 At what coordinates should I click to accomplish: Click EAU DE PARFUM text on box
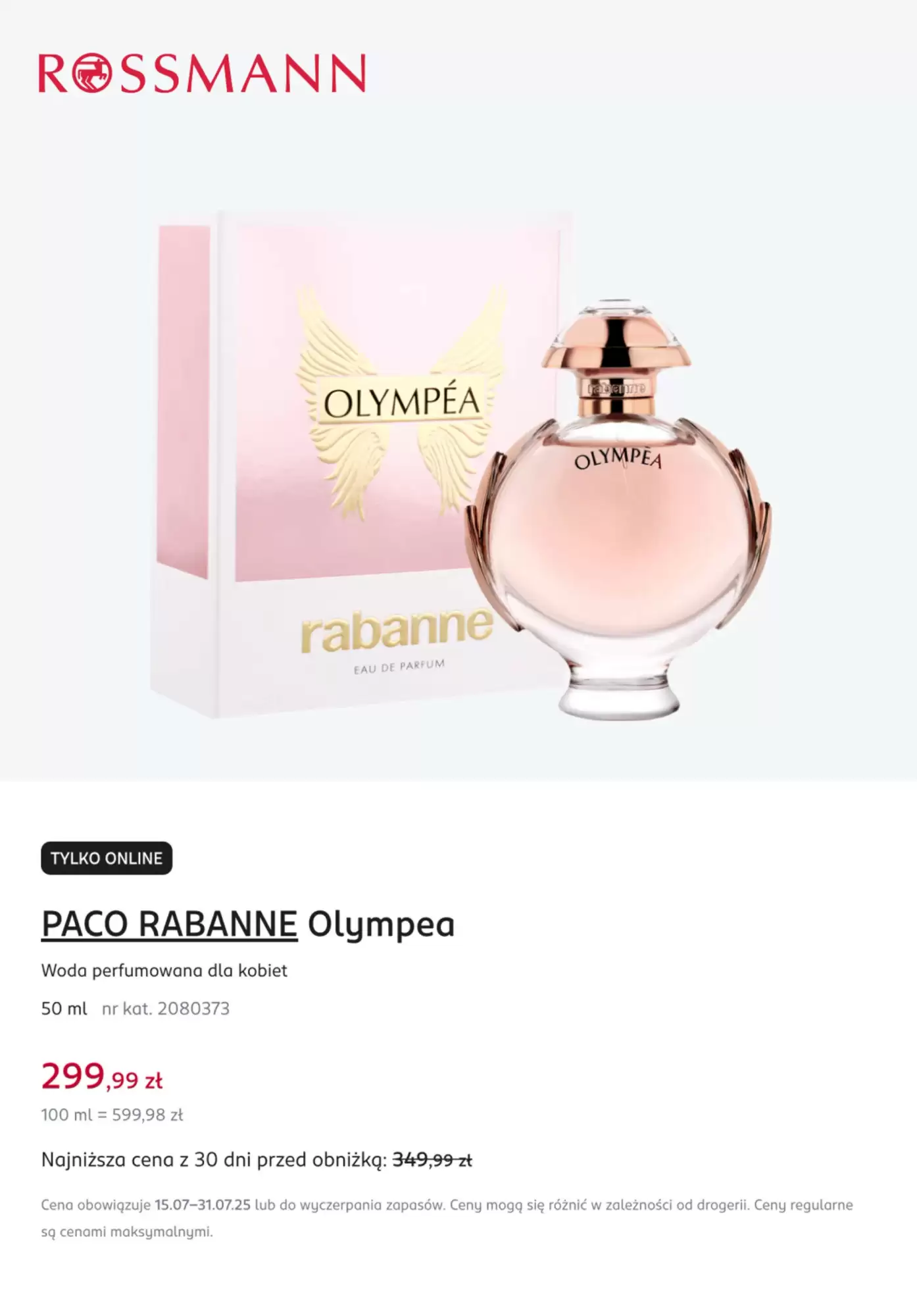[399, 667]
